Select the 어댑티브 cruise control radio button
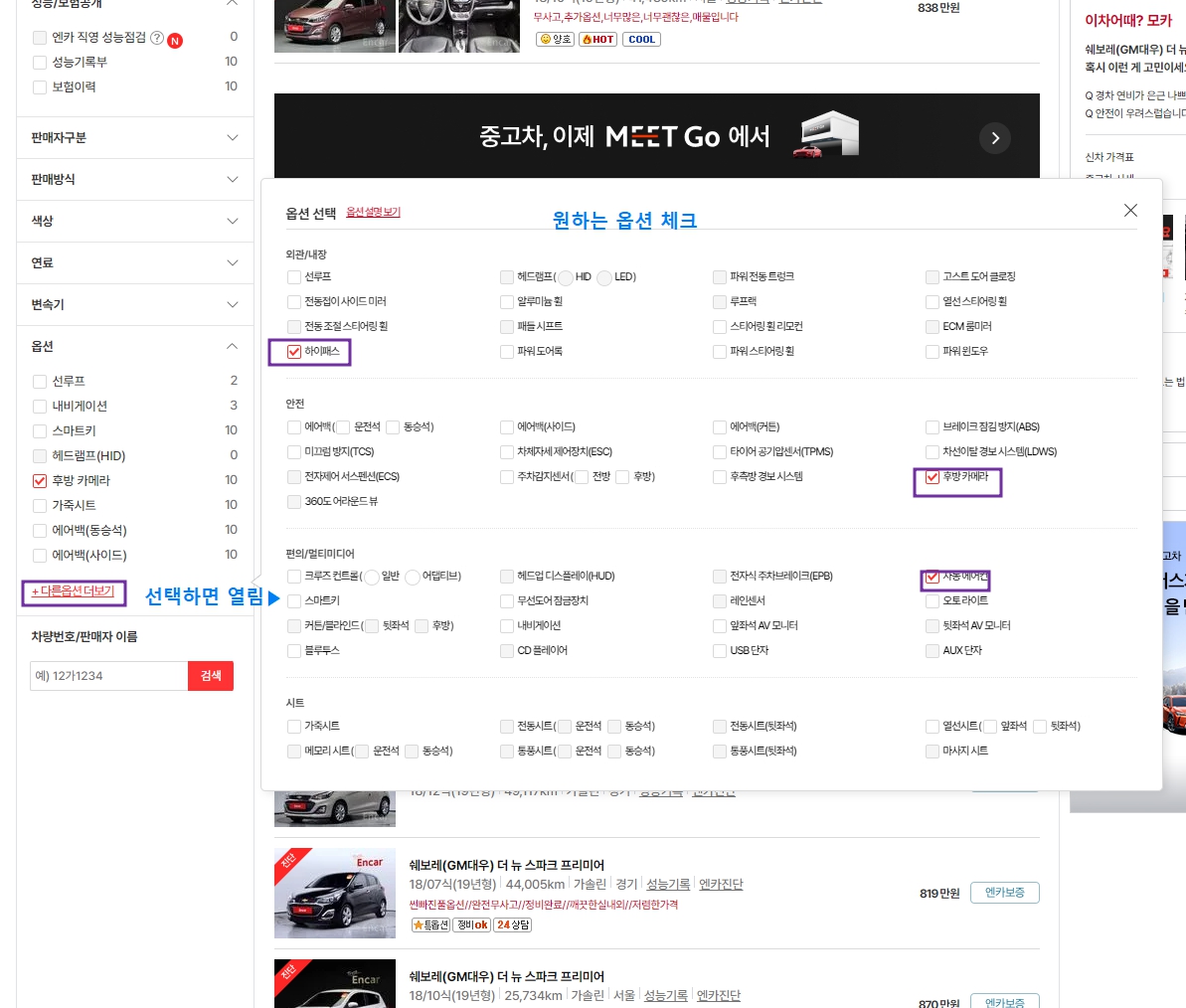 click(413, 577)
